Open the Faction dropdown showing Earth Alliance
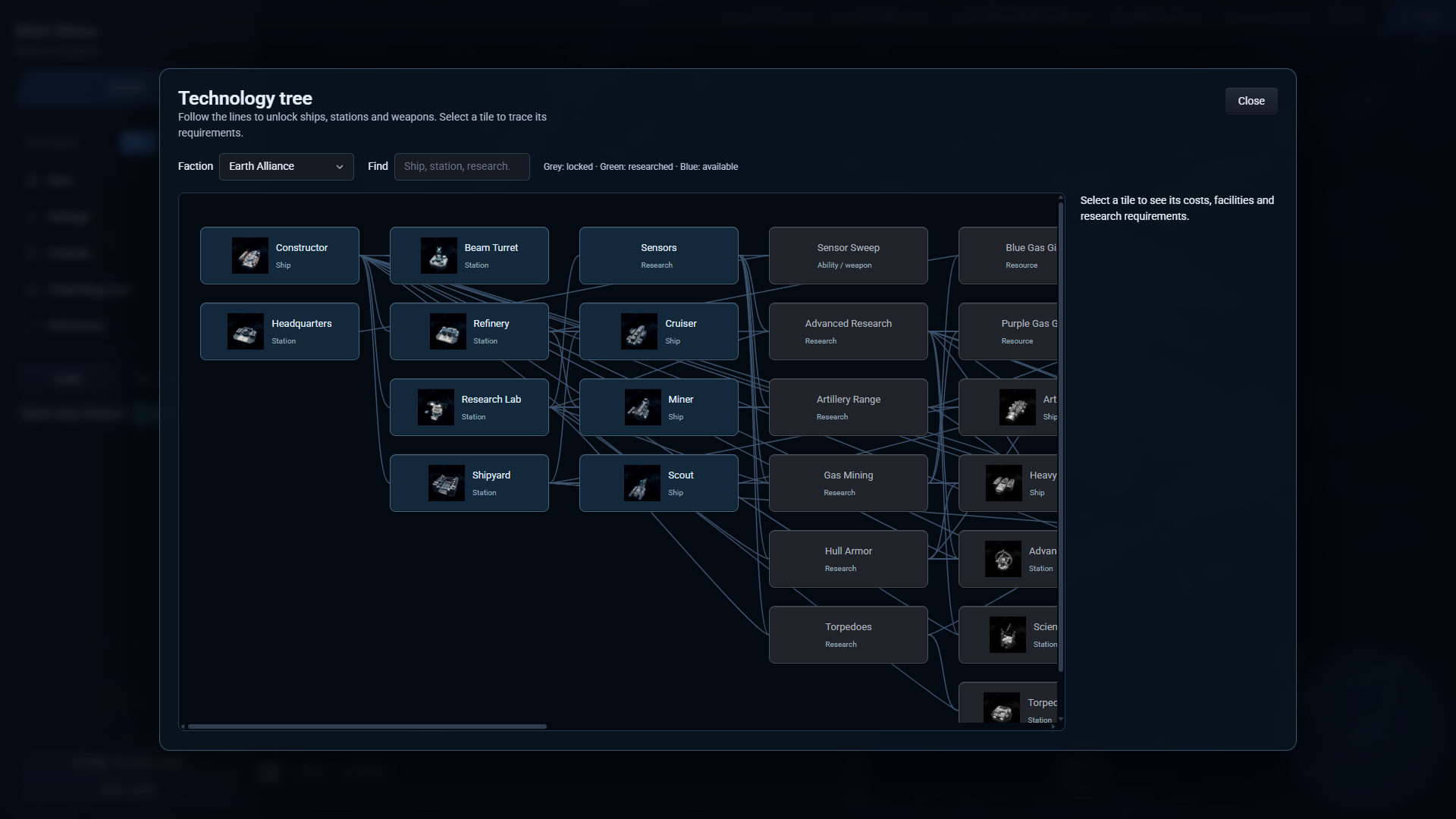Viewport: 1456px width, 819px height. [287, 166]
